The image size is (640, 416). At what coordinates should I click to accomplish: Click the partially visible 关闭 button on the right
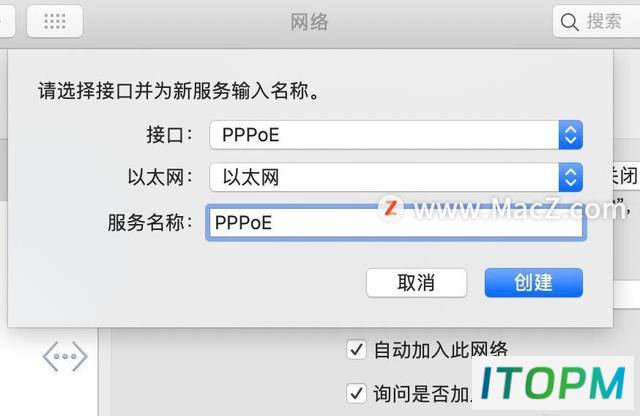[x=624, y=176]
